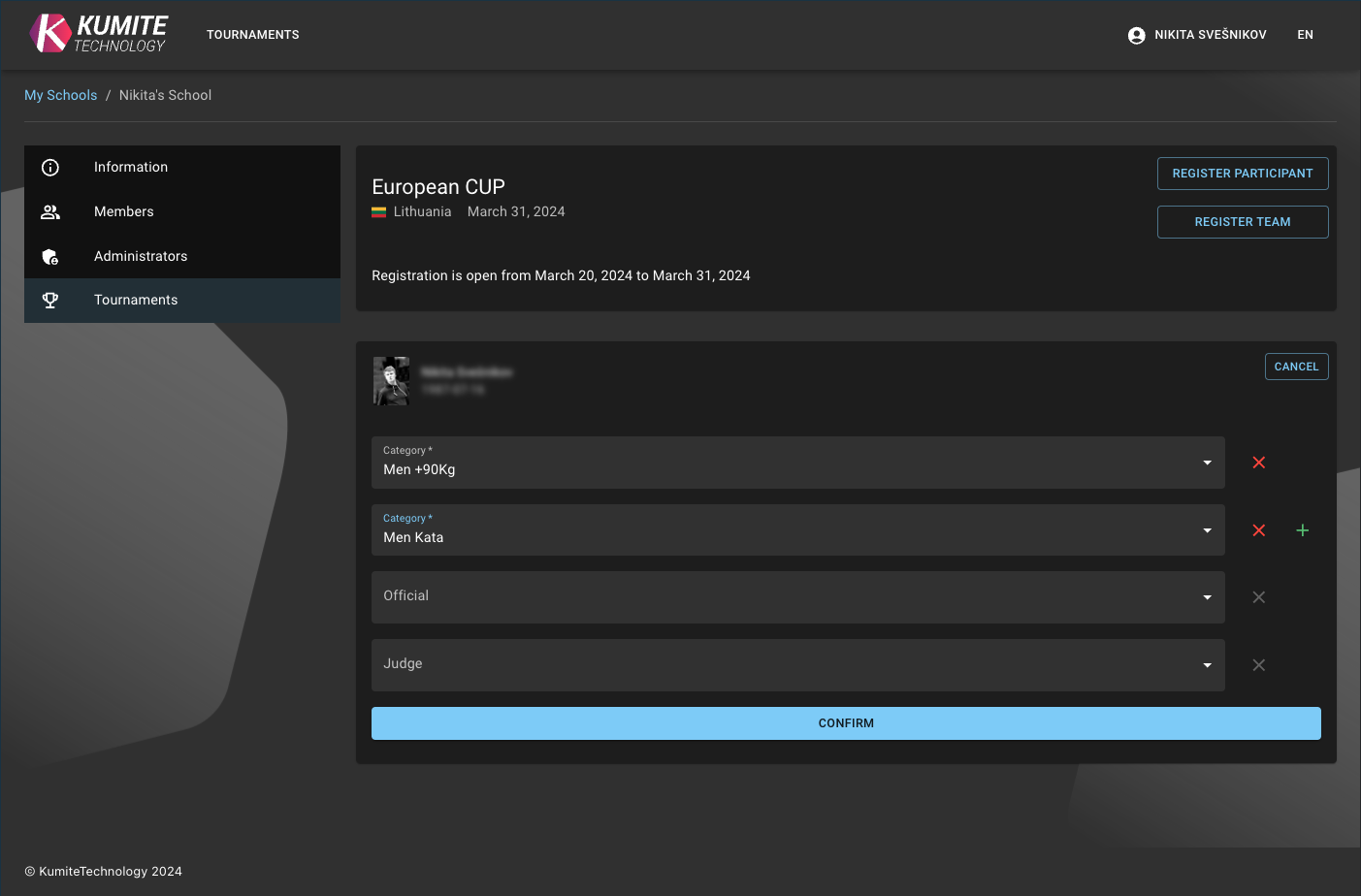Remove the Men +90Kg category row
Image resolution: width=1361 pixels, height=896 pixels.
pos(1258,463)
